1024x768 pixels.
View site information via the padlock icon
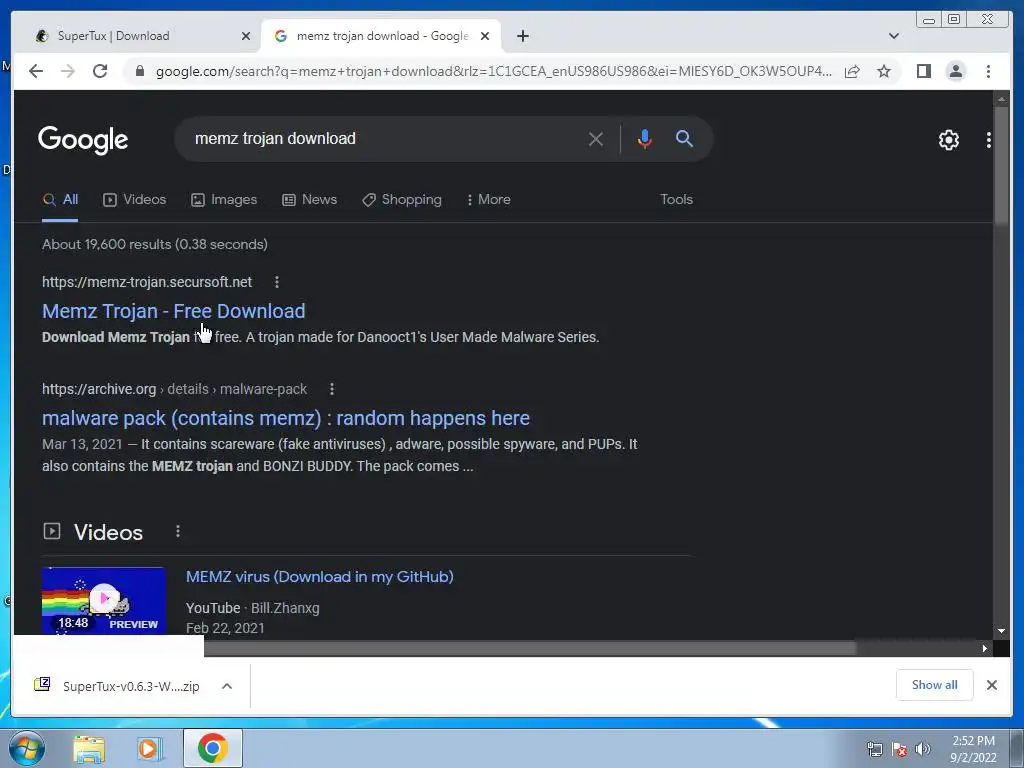(x=139, y=71)
